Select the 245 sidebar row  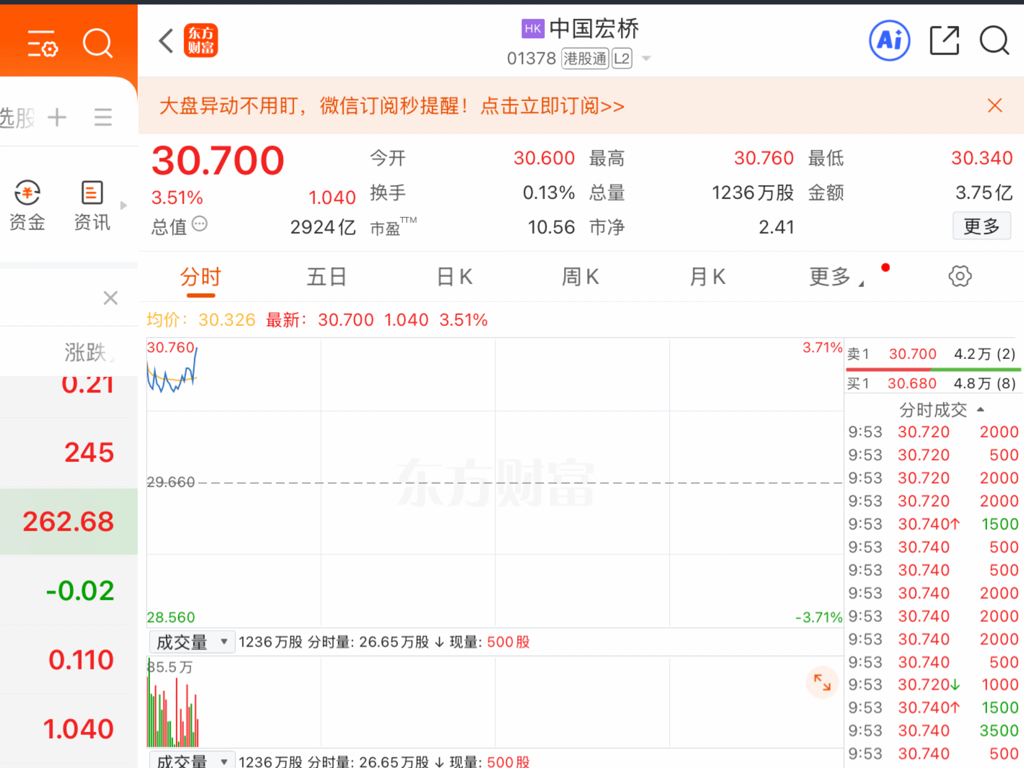pos(69,453)
